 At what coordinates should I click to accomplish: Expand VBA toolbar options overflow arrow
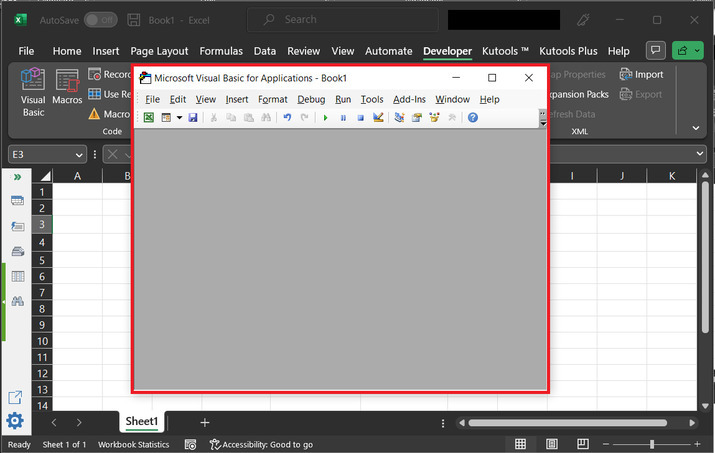pyautogui.click(x=543, y=123)
